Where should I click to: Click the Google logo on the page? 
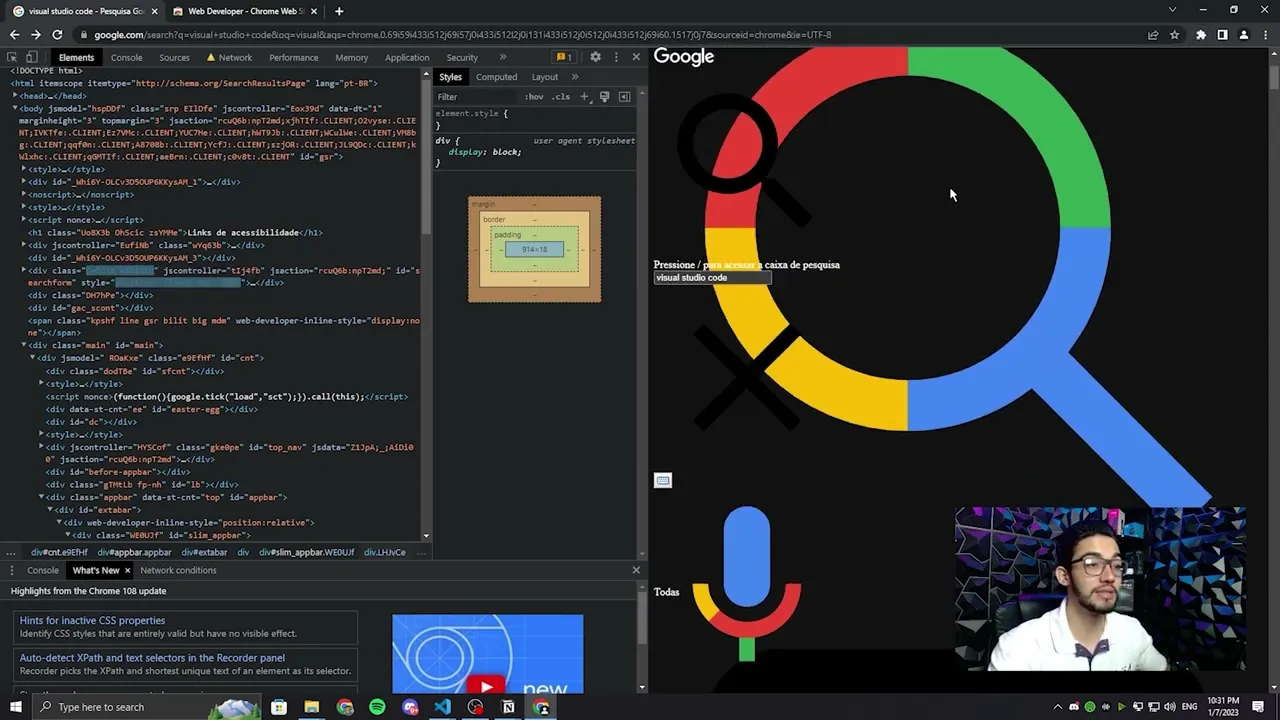tap(684, 57)
